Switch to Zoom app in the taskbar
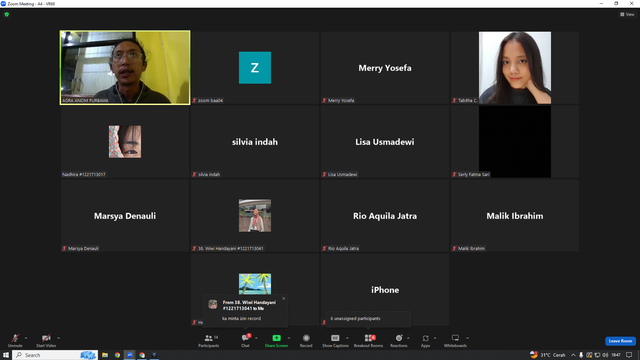 (130, 355)
